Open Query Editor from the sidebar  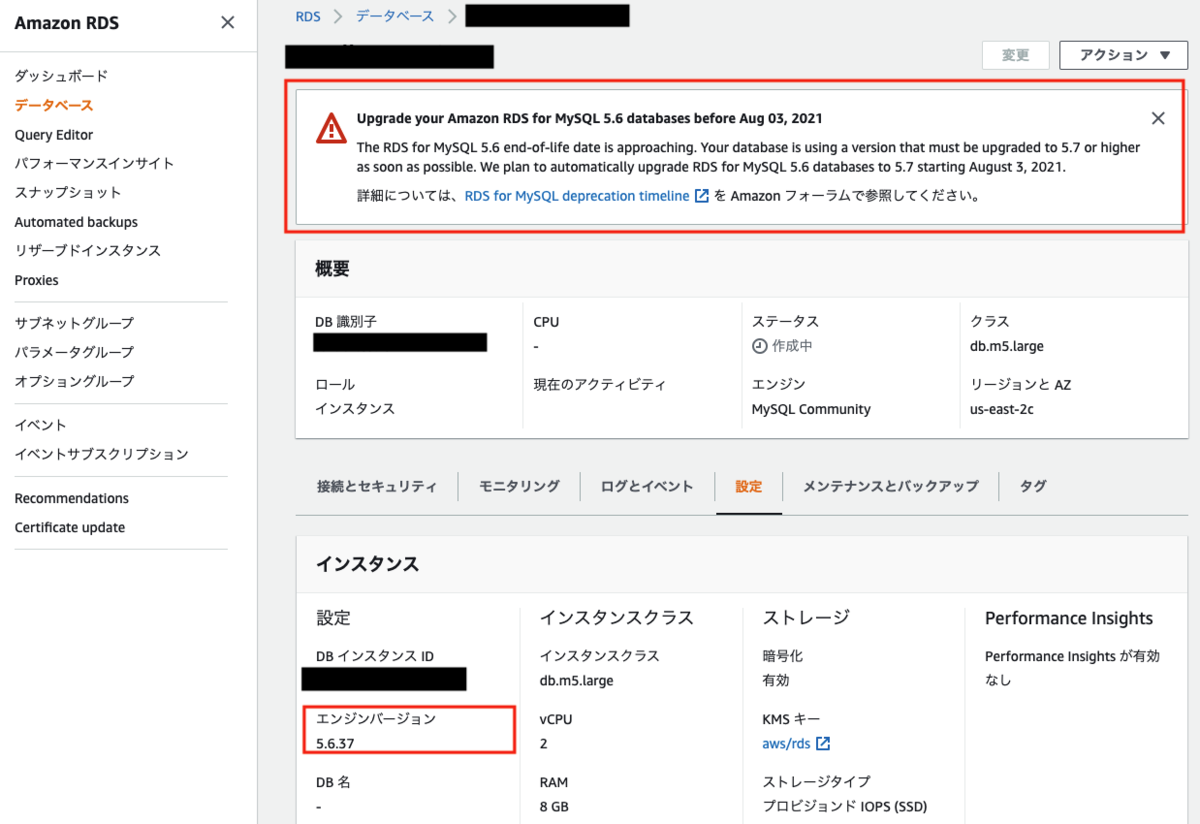tap(54, 134)
